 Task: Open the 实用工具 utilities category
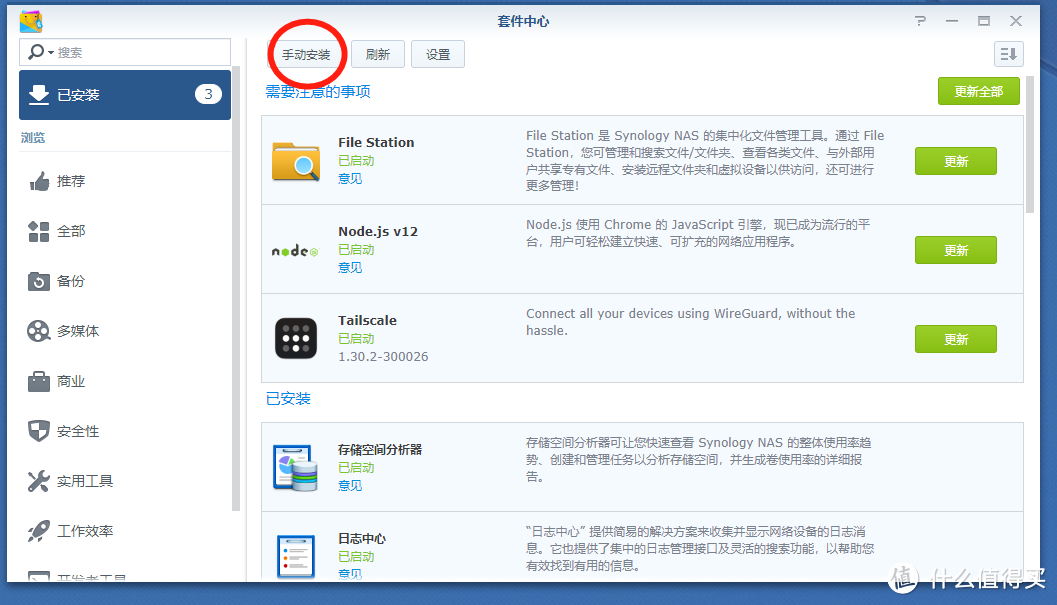[125, 481]
